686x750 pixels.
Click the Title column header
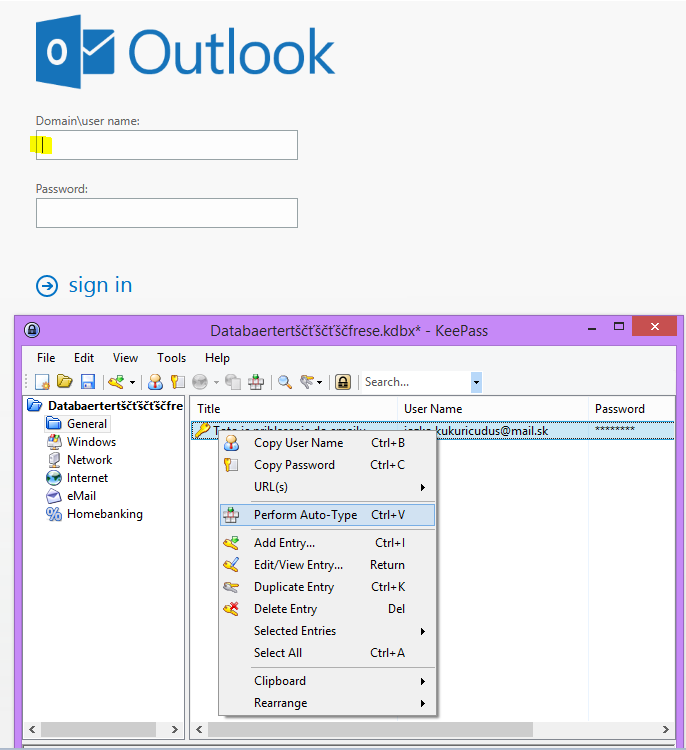[x=294, y=409]
